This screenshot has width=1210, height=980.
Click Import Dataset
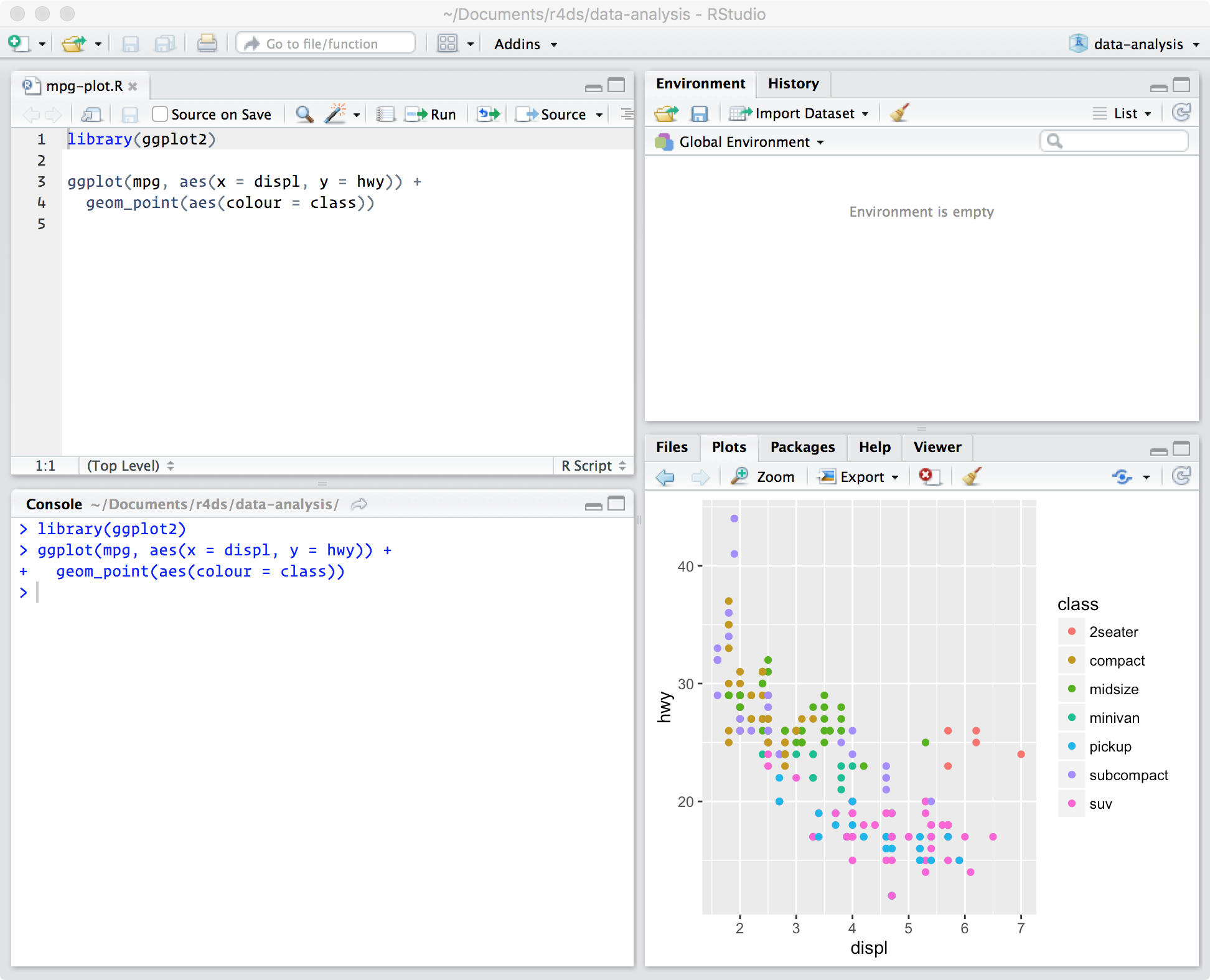(x=799, y=113)
